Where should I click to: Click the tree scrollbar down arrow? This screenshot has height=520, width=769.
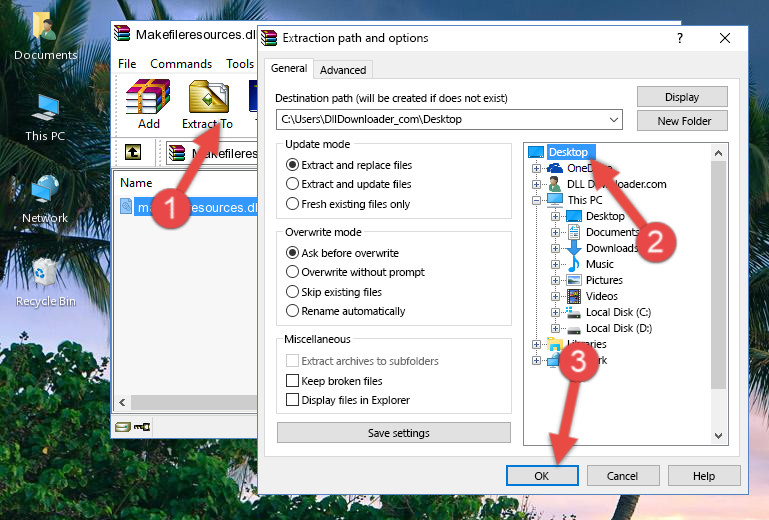pos(718,435)
